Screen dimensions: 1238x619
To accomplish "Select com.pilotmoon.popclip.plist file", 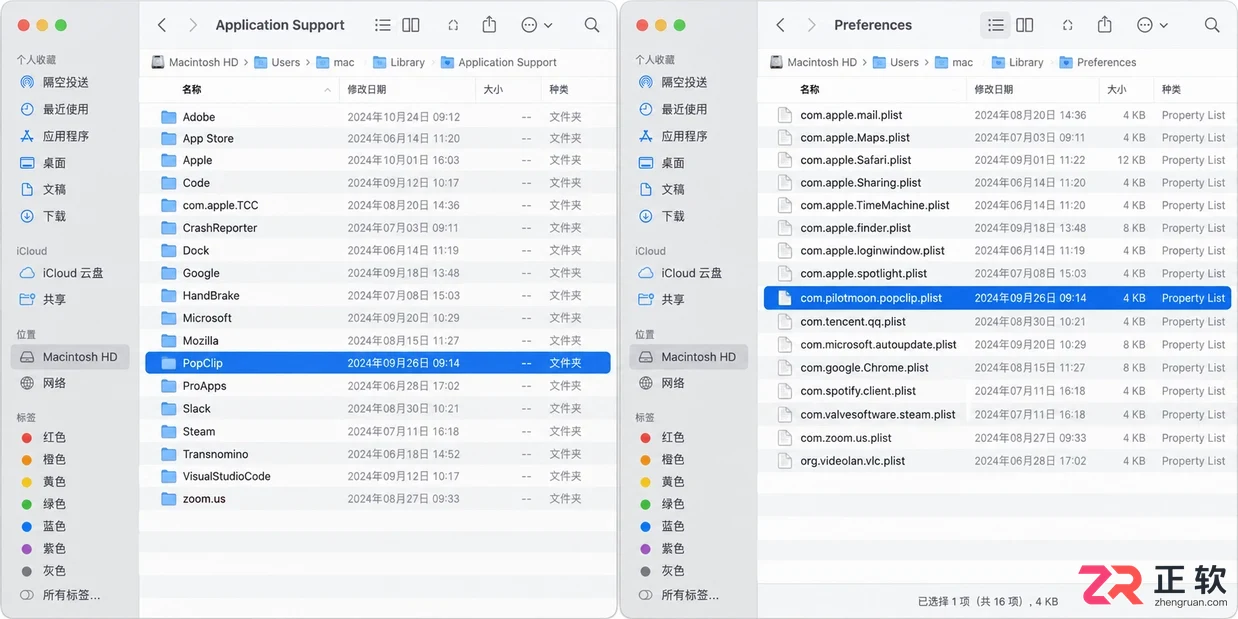I will click(x=997, y=298).
